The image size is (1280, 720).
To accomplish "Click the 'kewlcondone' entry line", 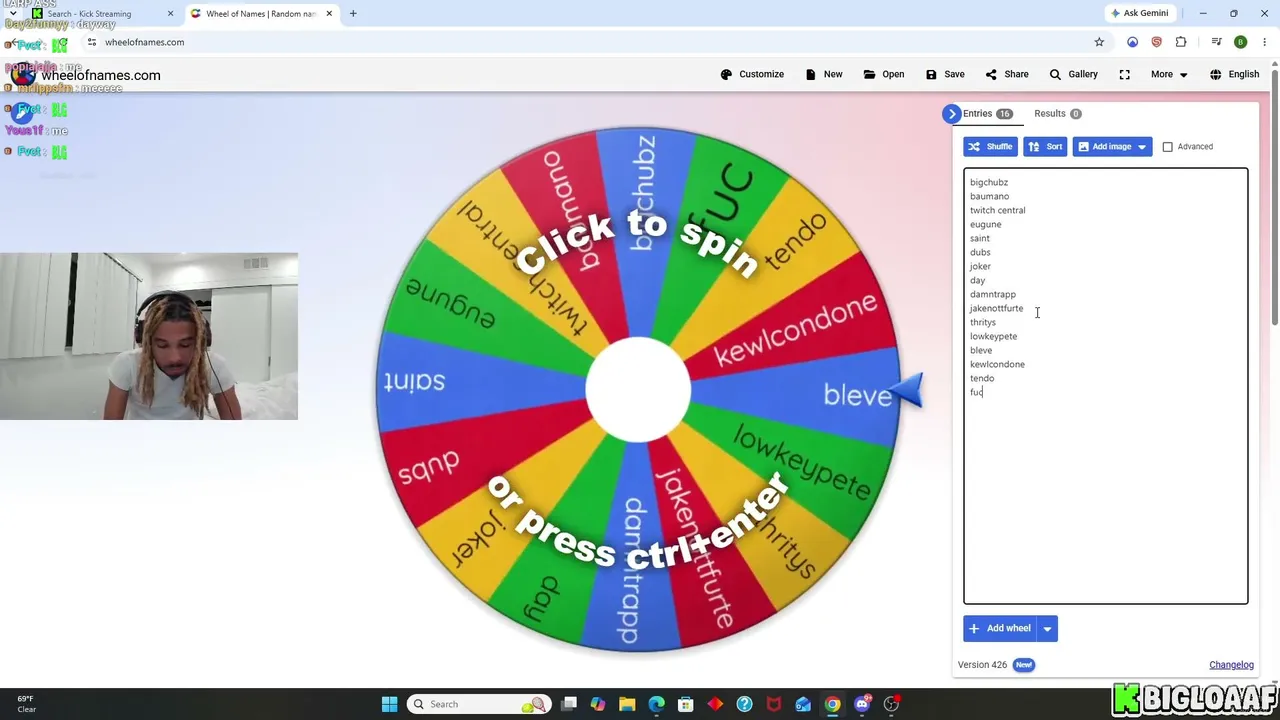I will pos(997,365).
